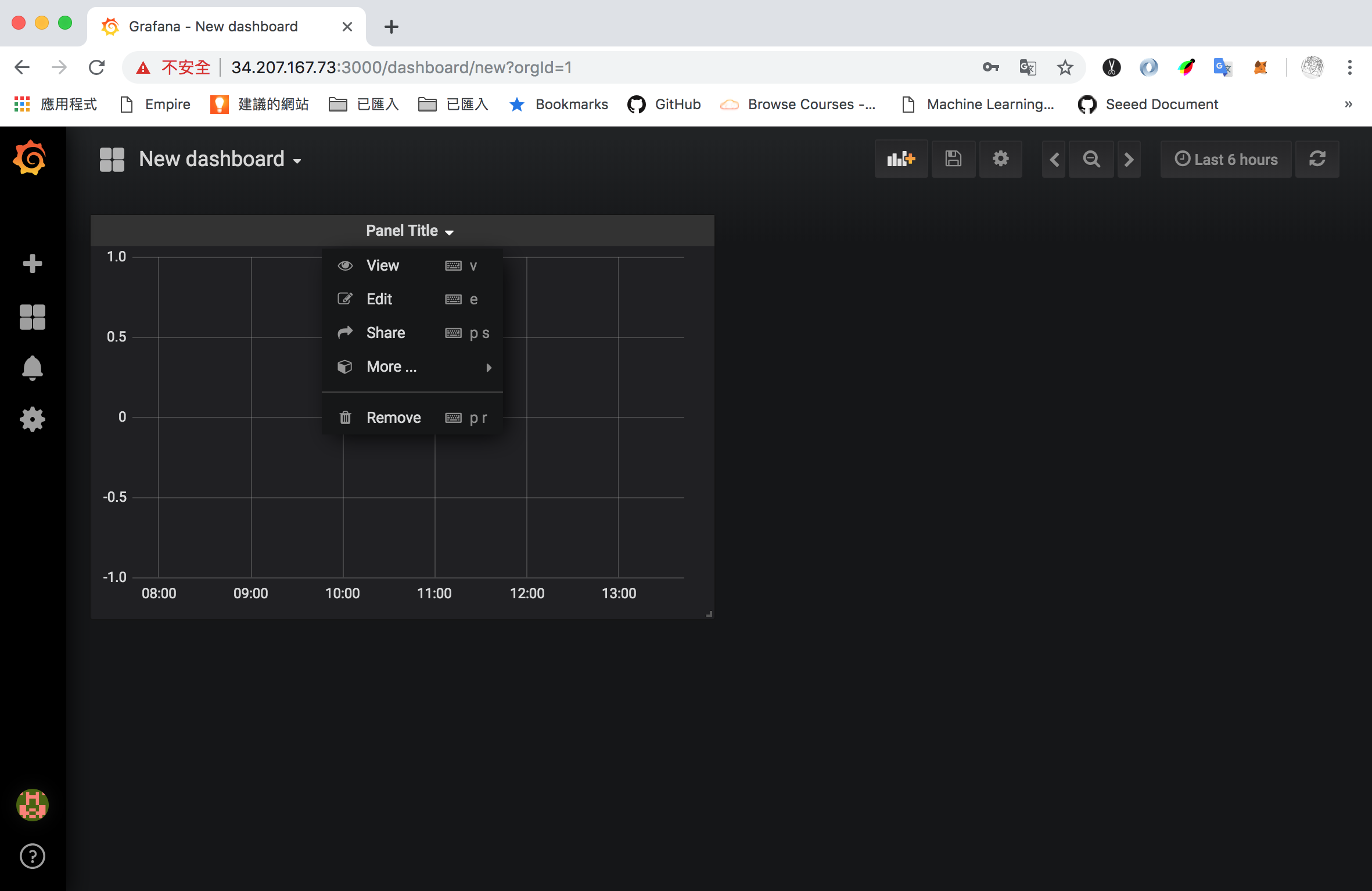Open the GitHub bookmark
This screenshot has height=891, width=1372.
point(665,105)
